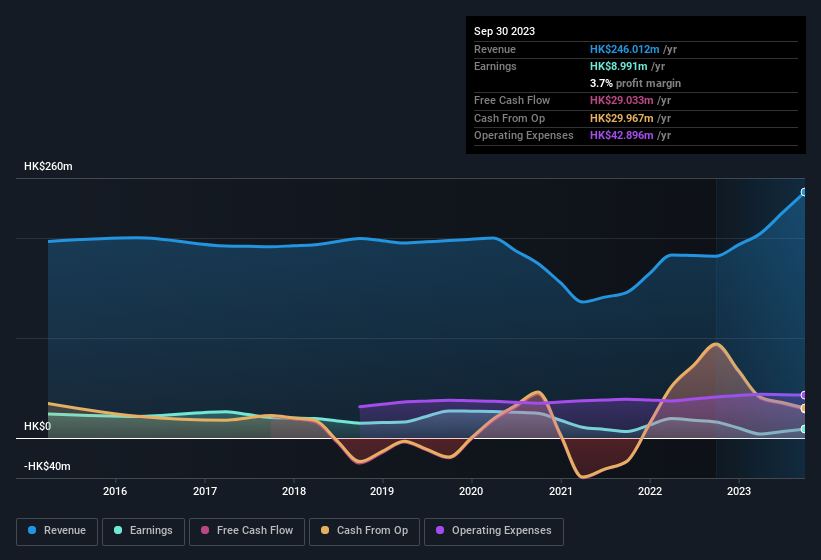
Task: Toggle Operating Expenses legend item
Action: click(494, 531)
